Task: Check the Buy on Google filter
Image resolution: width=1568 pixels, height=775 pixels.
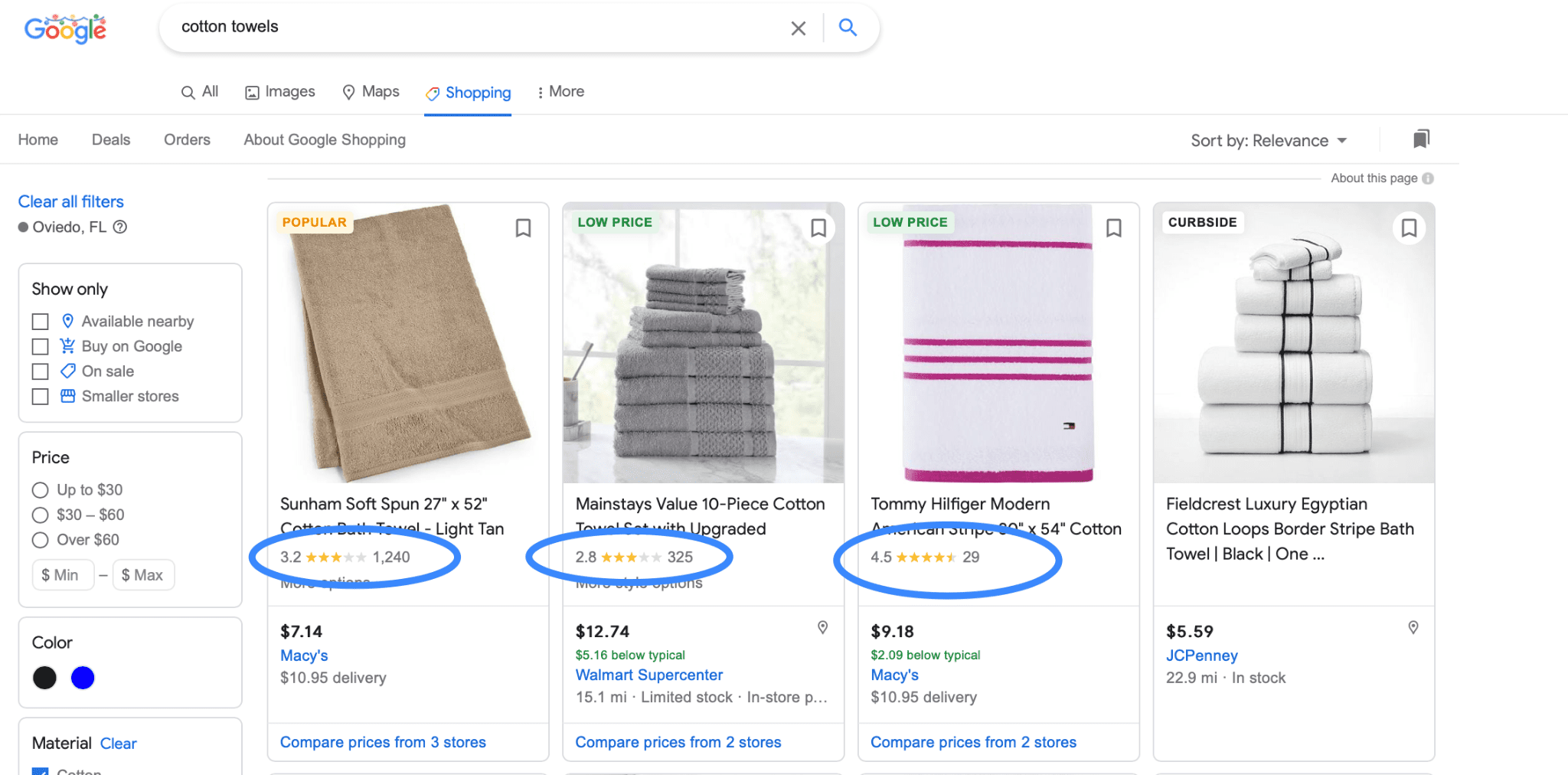Action: (41, 347)
